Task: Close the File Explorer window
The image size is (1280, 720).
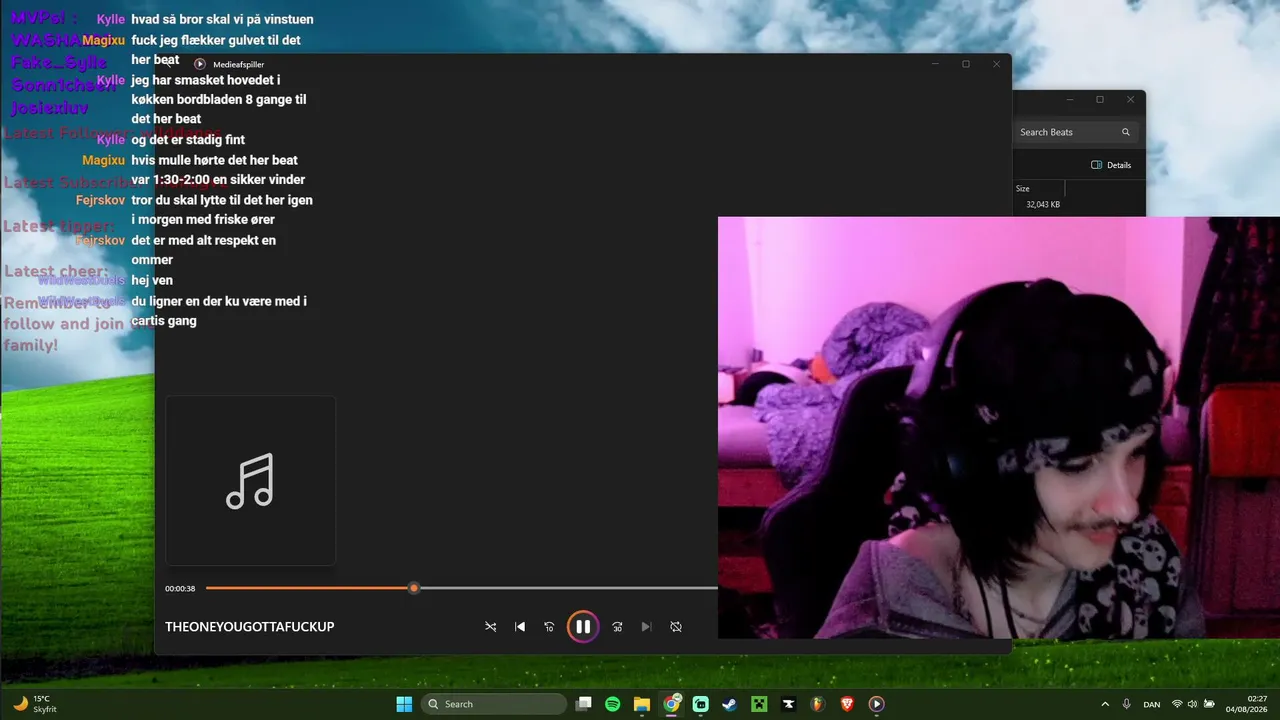Action: tap(1130, 100)
